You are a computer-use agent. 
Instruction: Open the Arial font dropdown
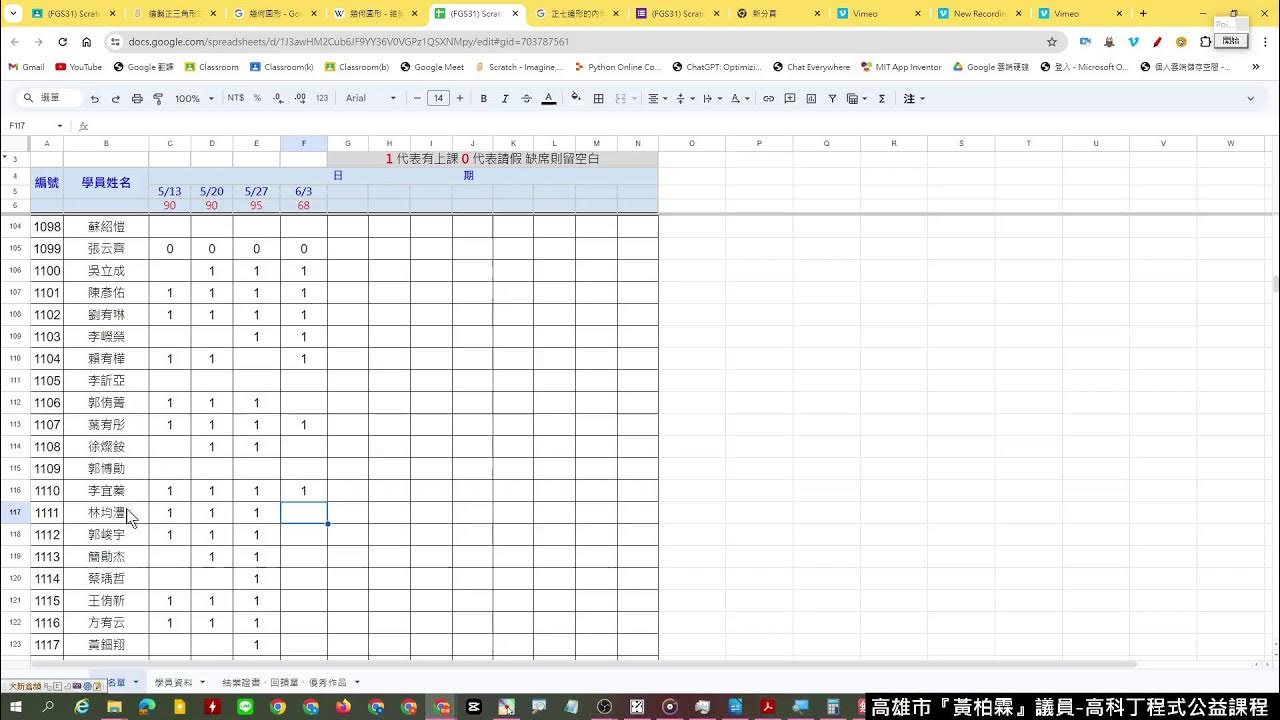click(x=371, y=98)
